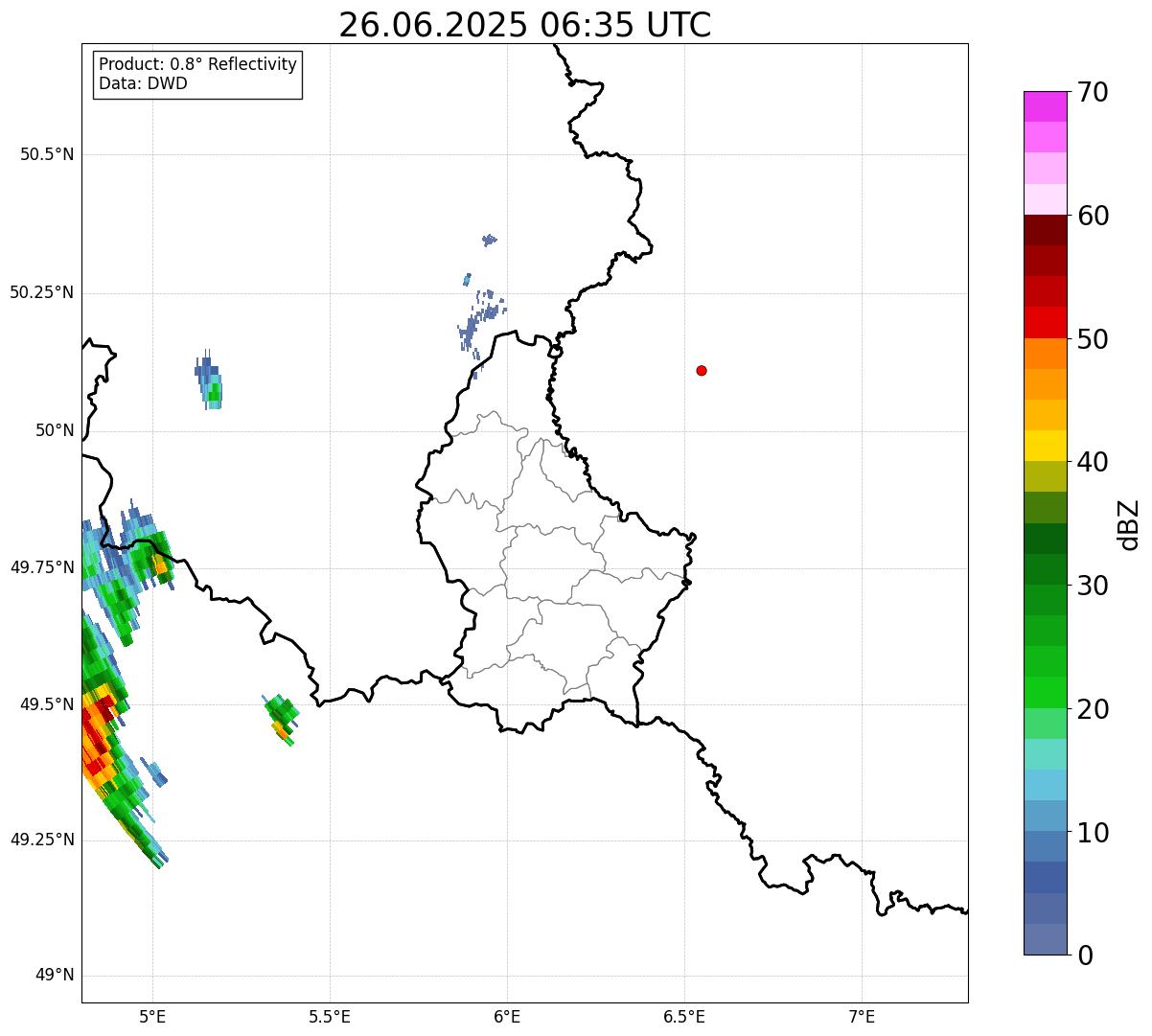
Task: Click the isolated echo near 5.15°E 50.1°N
Action: (x=209, y=380)
